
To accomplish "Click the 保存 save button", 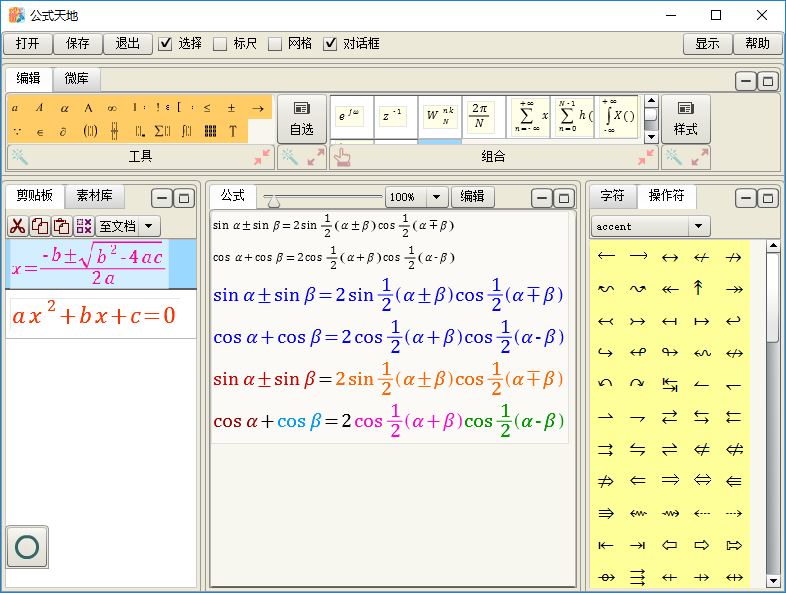I will tap(78, 44).
